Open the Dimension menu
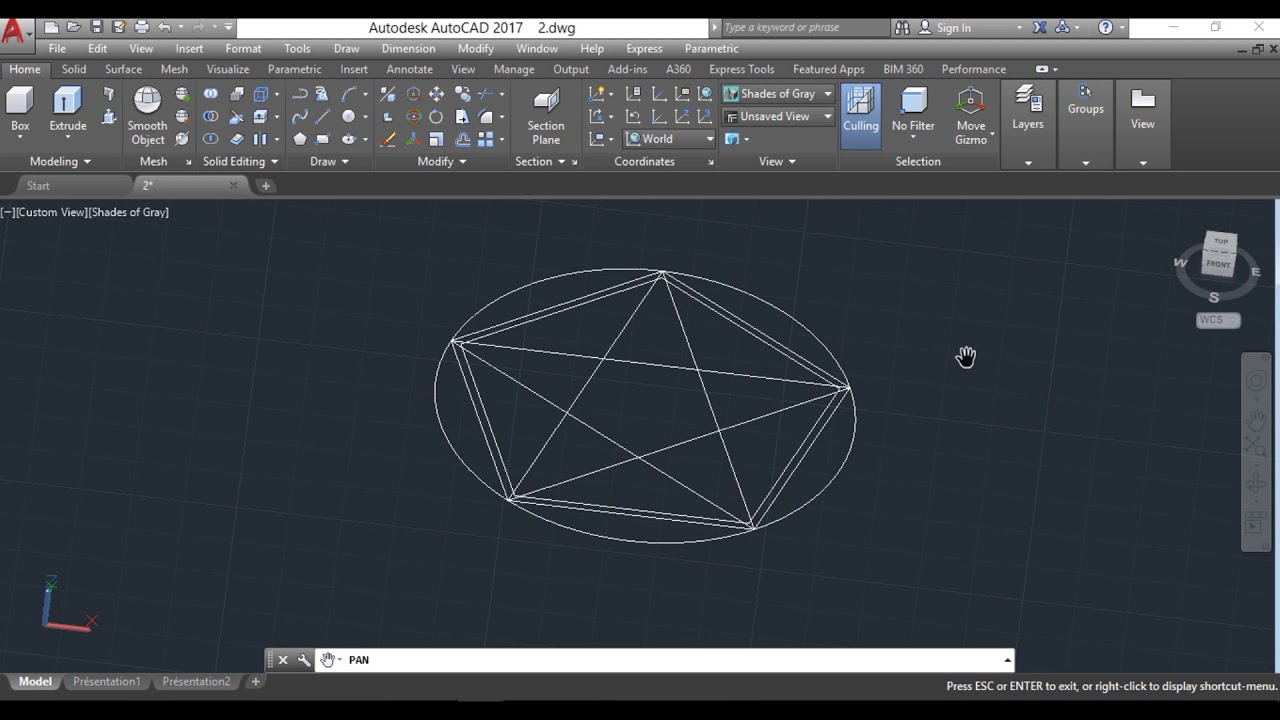This screenshot has width=1280, height=720. 408,48
